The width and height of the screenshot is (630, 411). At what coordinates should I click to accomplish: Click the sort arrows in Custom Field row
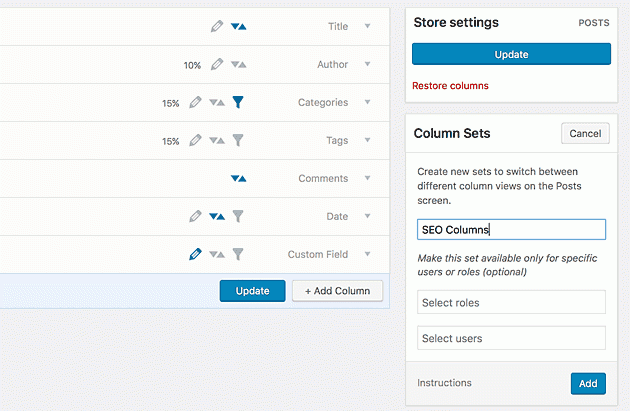pos(217,254)
